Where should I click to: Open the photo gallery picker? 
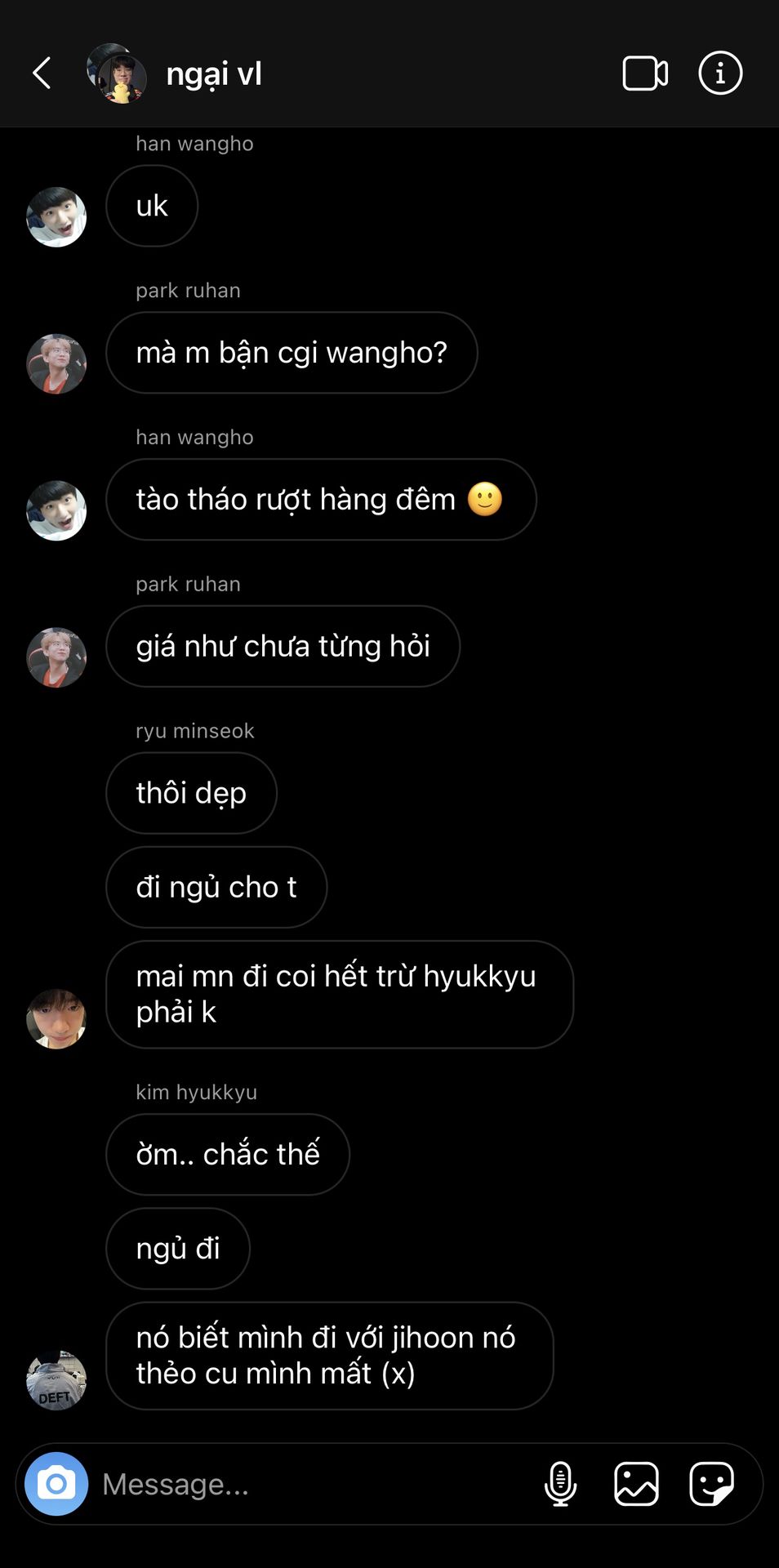click(x=636, y=1483)
